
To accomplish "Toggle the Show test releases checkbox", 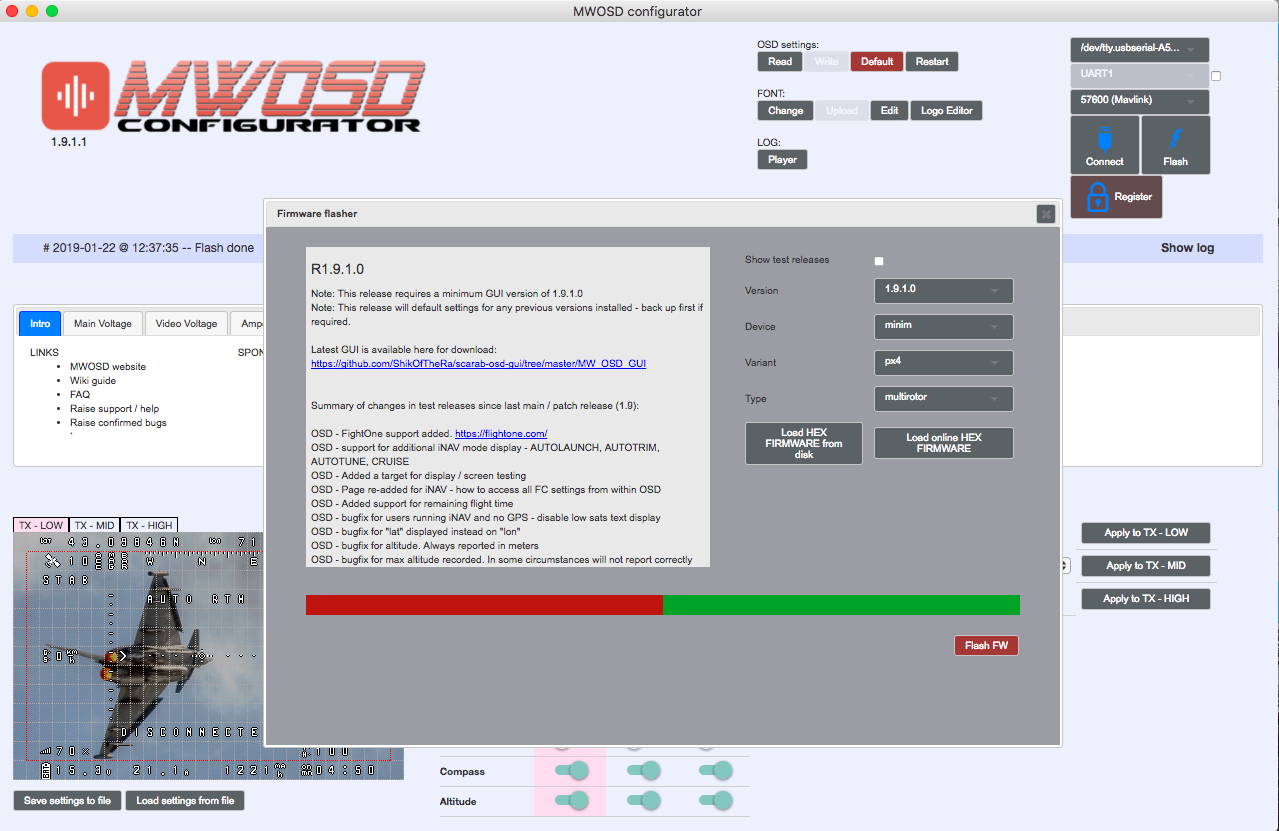I will tap(879, 261).
